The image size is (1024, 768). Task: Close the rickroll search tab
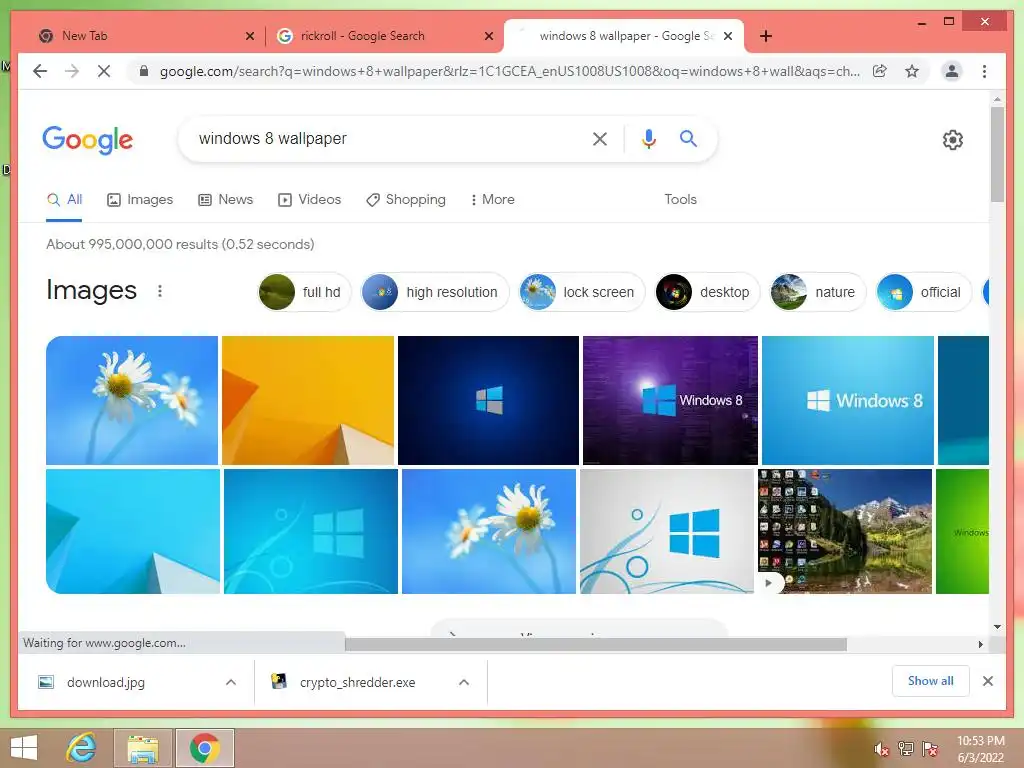[x=488, y=36]
